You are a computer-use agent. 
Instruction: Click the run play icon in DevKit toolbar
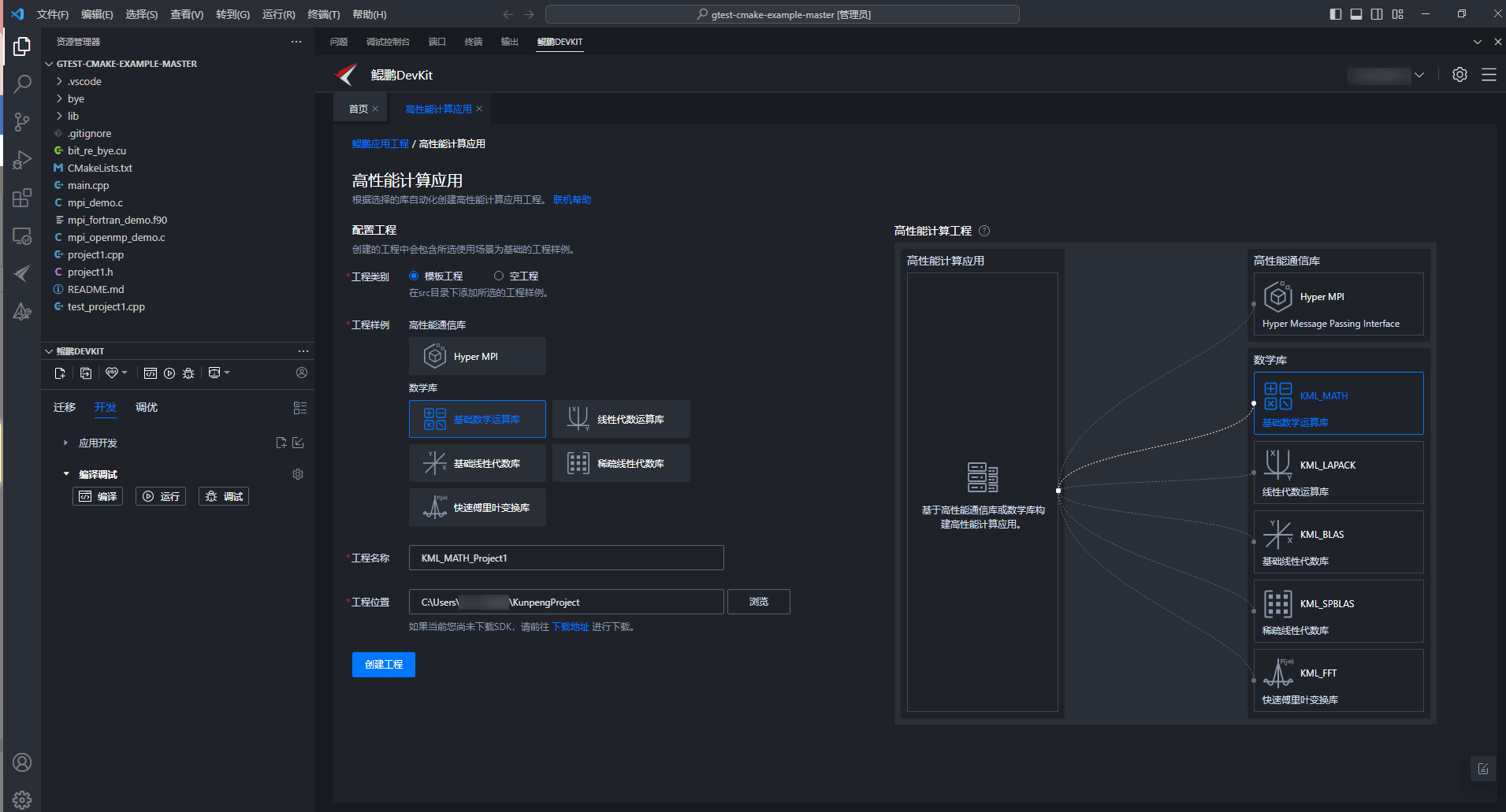[x=169, y=373]
